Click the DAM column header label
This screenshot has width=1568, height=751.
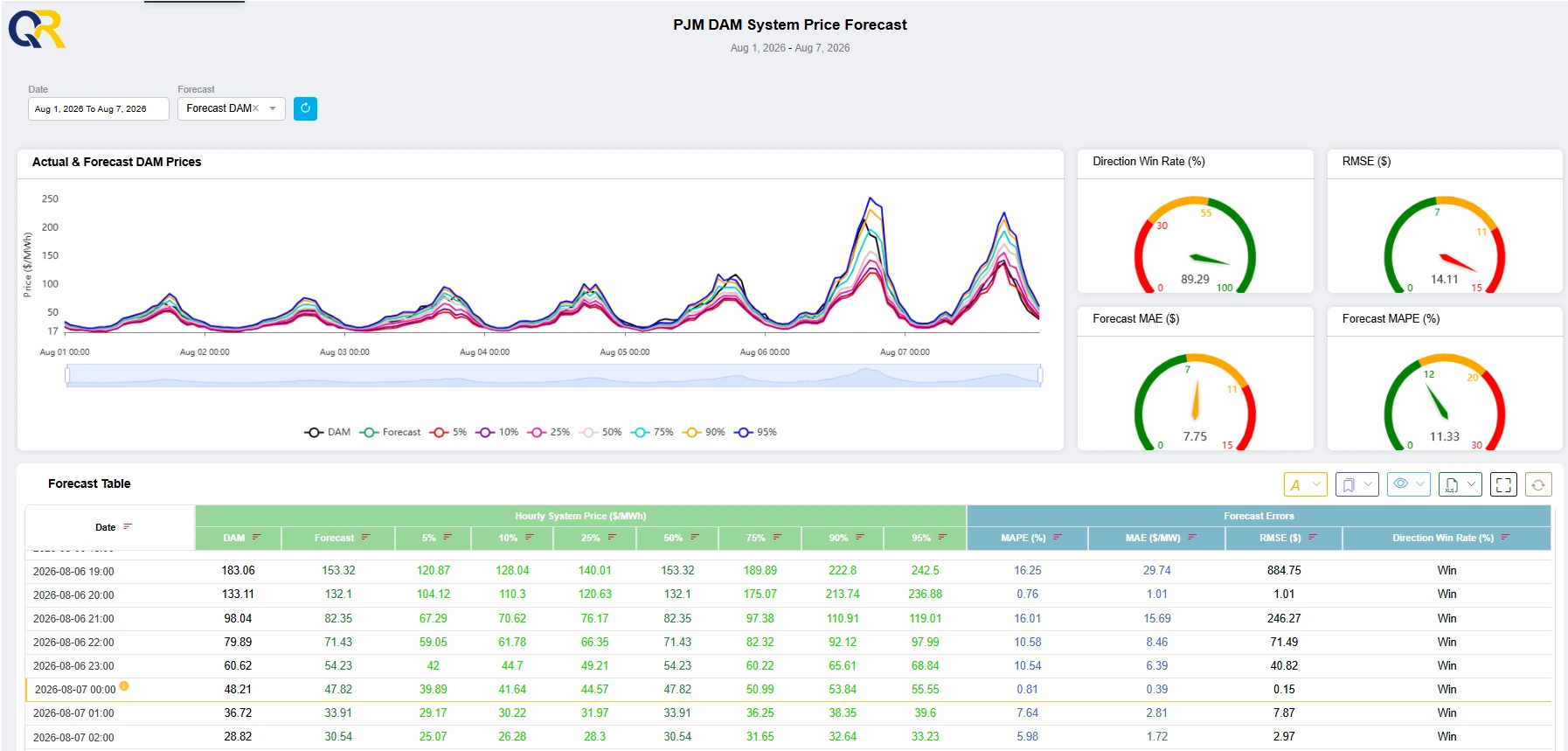click(233, 538)
